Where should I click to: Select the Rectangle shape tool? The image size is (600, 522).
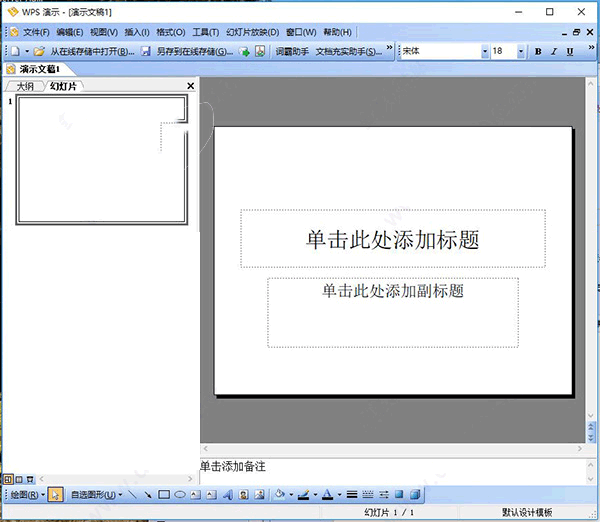[x=164, y=495]
